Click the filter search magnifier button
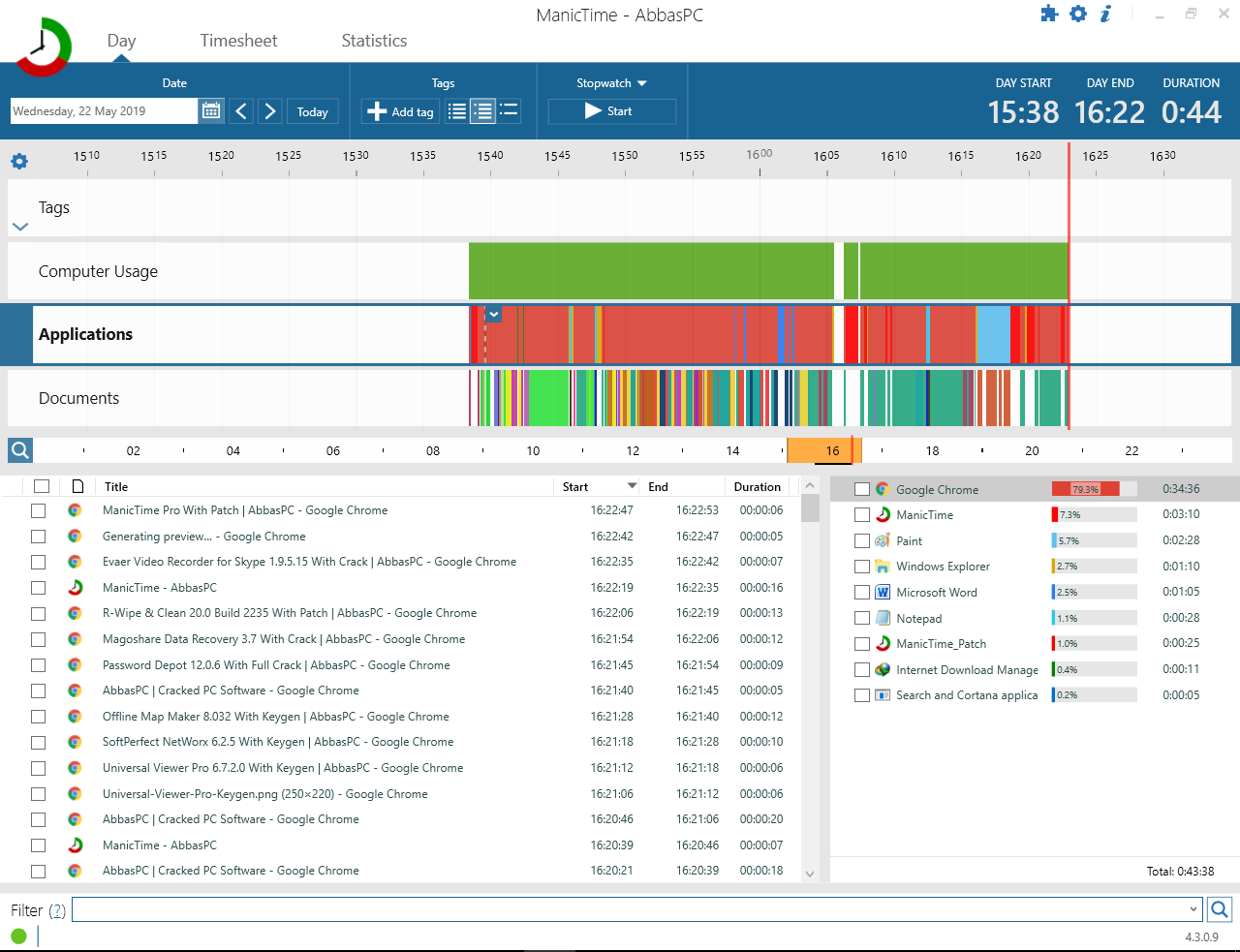Image resolution: width=1240 pixels, height=952 pixels. (x=1220, y=909)
